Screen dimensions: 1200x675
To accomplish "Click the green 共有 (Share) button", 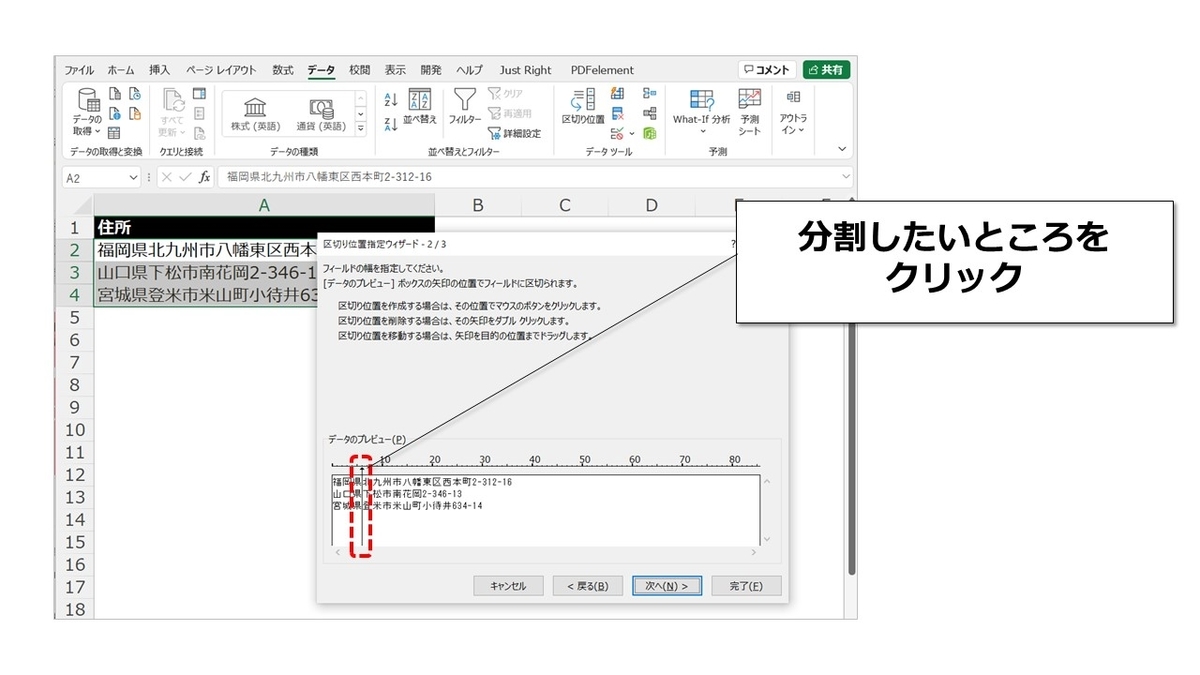I will pos(826,70).
